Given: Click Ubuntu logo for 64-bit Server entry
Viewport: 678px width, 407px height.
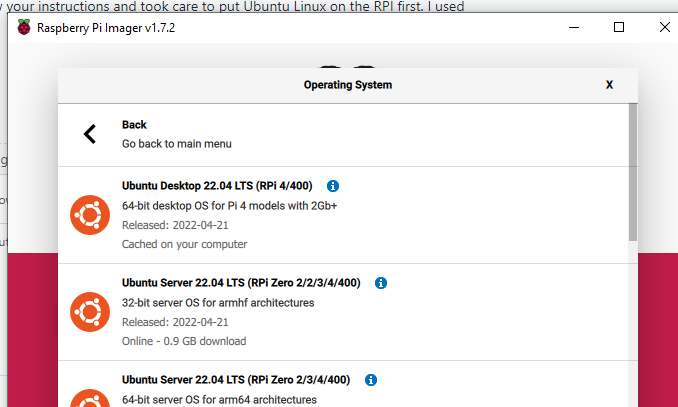Looking at the screenshot, I should click(x=90, y=398).
